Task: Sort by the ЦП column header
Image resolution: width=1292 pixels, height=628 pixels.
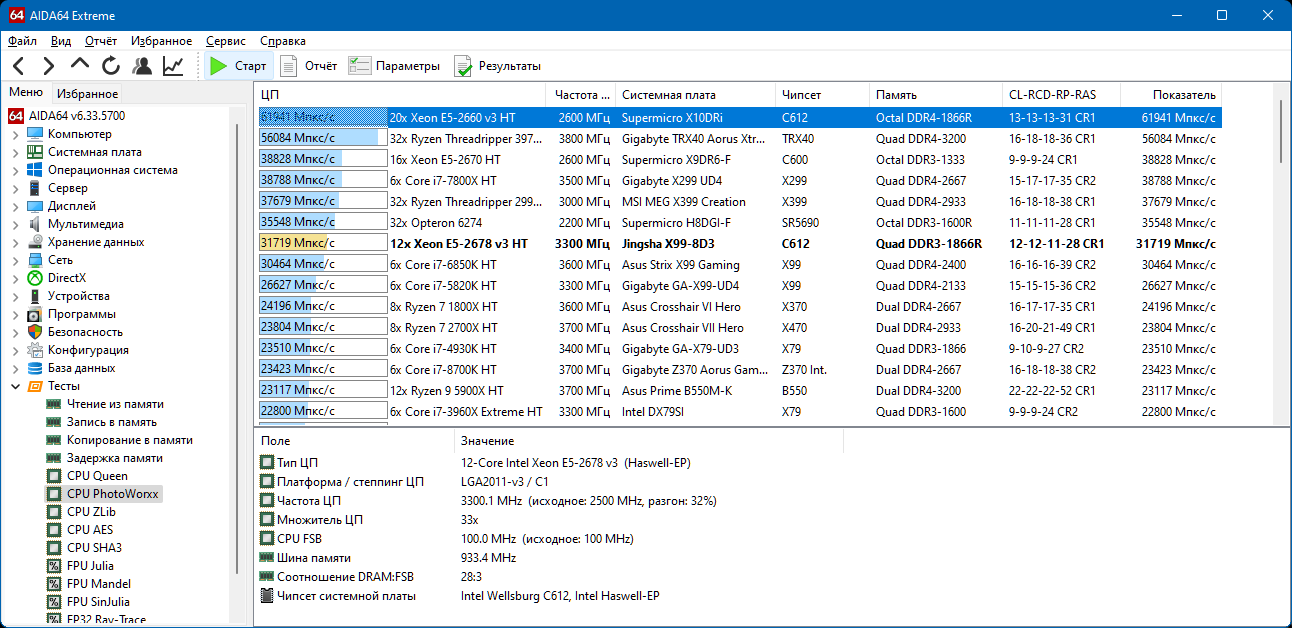Action: (x=401, y=95)
